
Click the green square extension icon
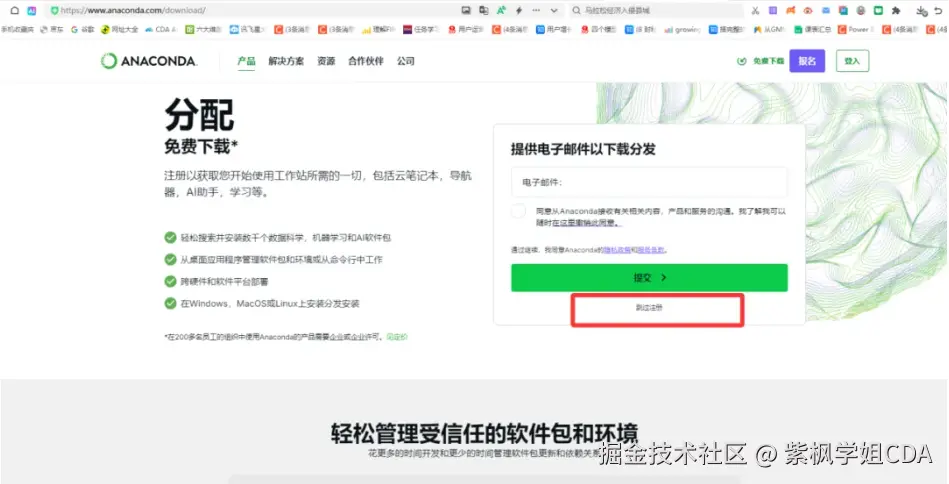pos(878,10)
